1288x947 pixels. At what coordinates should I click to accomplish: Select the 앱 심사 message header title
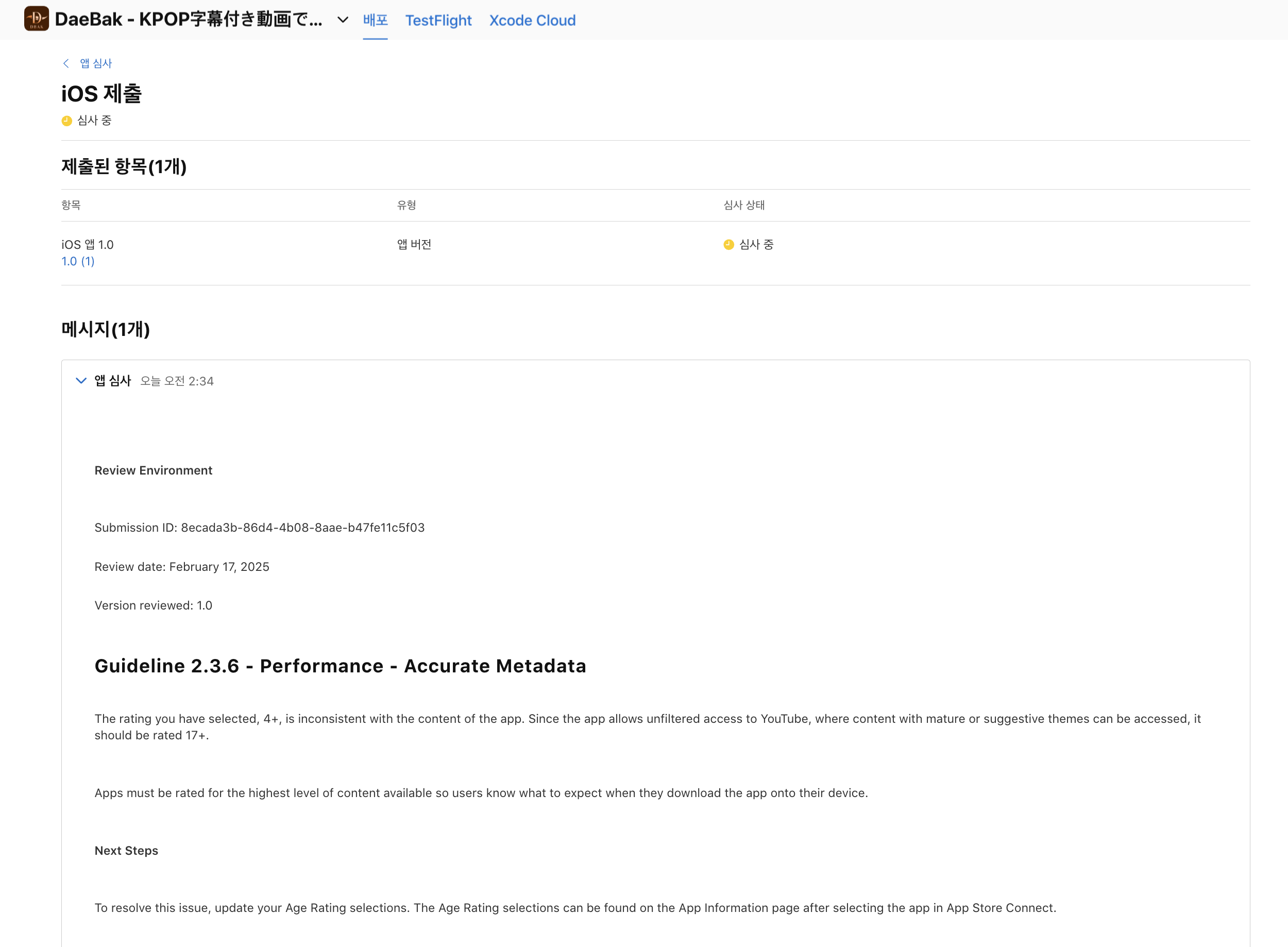(x=113, y=381)
